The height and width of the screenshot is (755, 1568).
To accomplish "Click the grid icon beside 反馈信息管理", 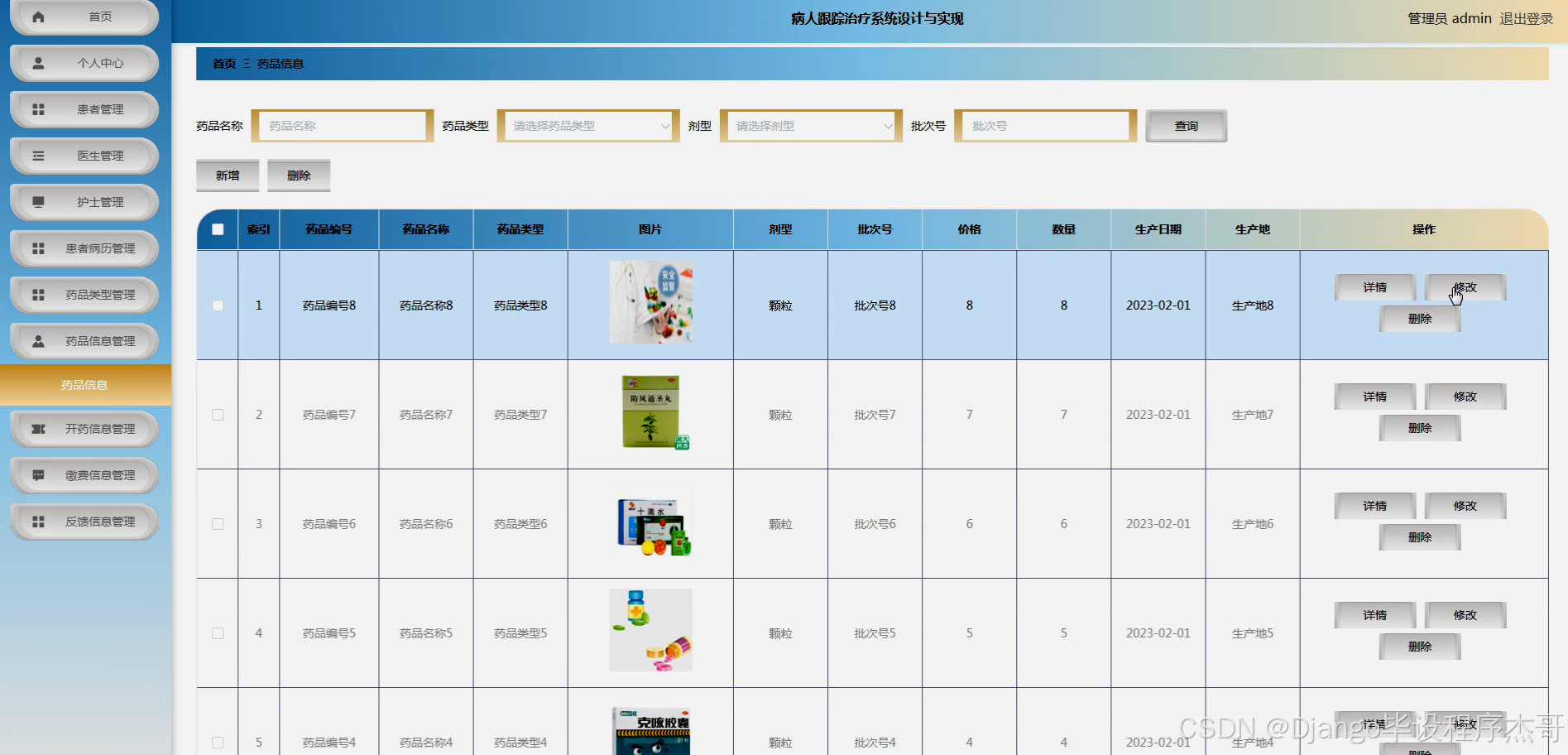I will (38, 522).
